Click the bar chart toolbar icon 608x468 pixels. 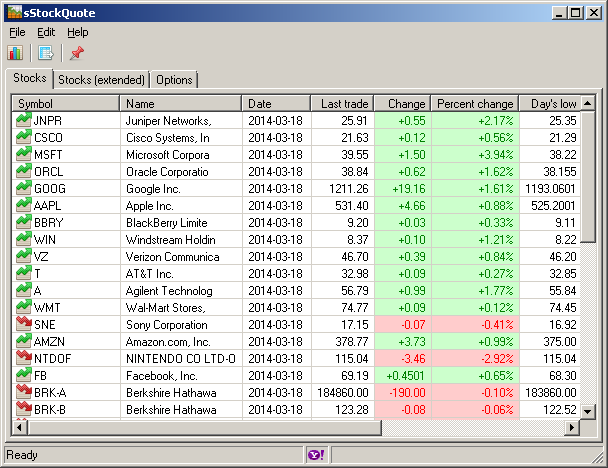15,53
